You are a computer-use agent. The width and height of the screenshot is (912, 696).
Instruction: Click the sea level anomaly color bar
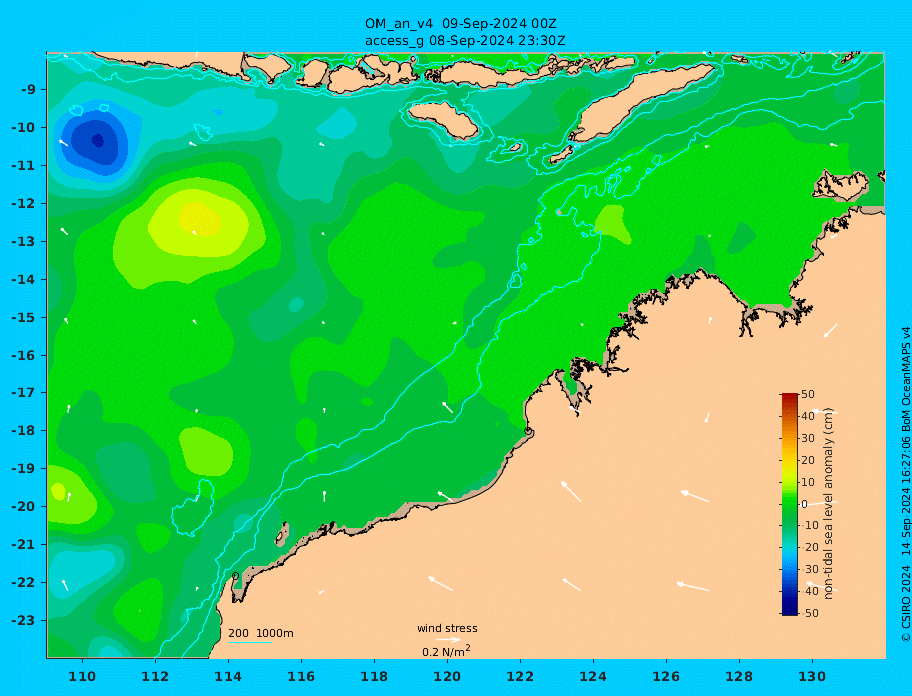pyautogui.click(x=789, y=504)
